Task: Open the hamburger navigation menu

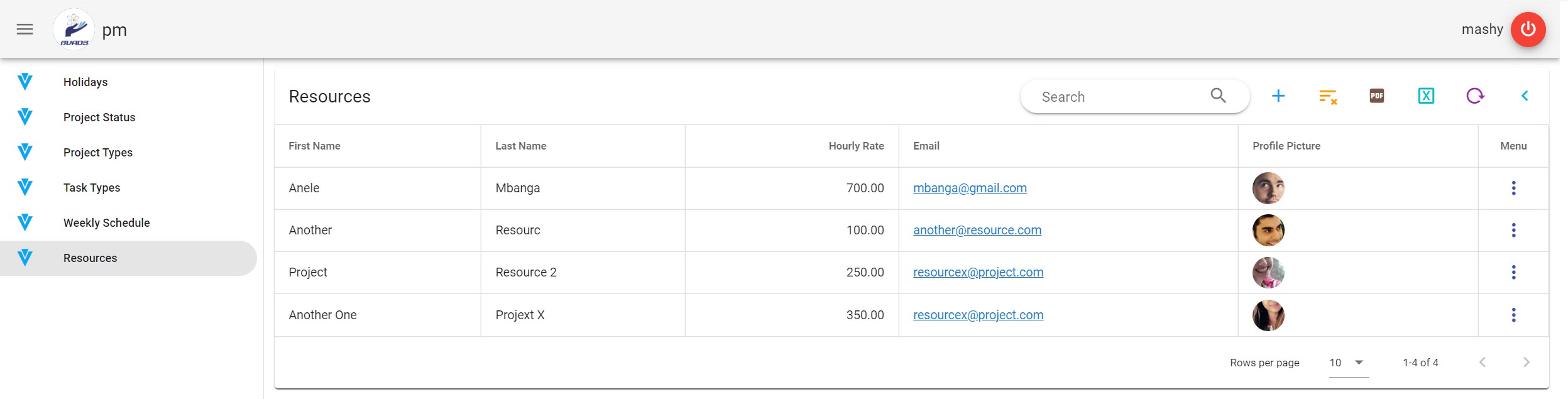Action: pyautogui.click(x=25, y=29)
